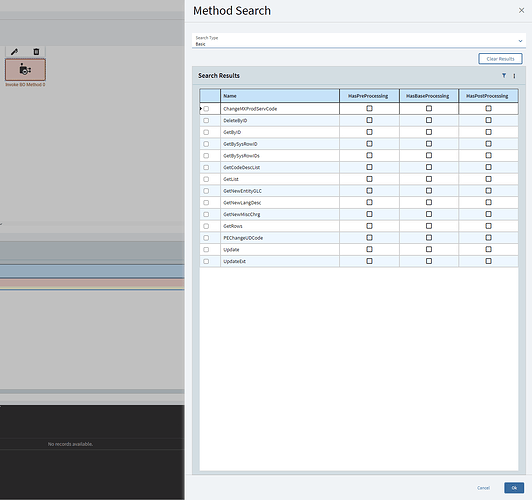Click the HasBaseProcessing column header
The width and height of the screenshot is (532, 500).
429,96
